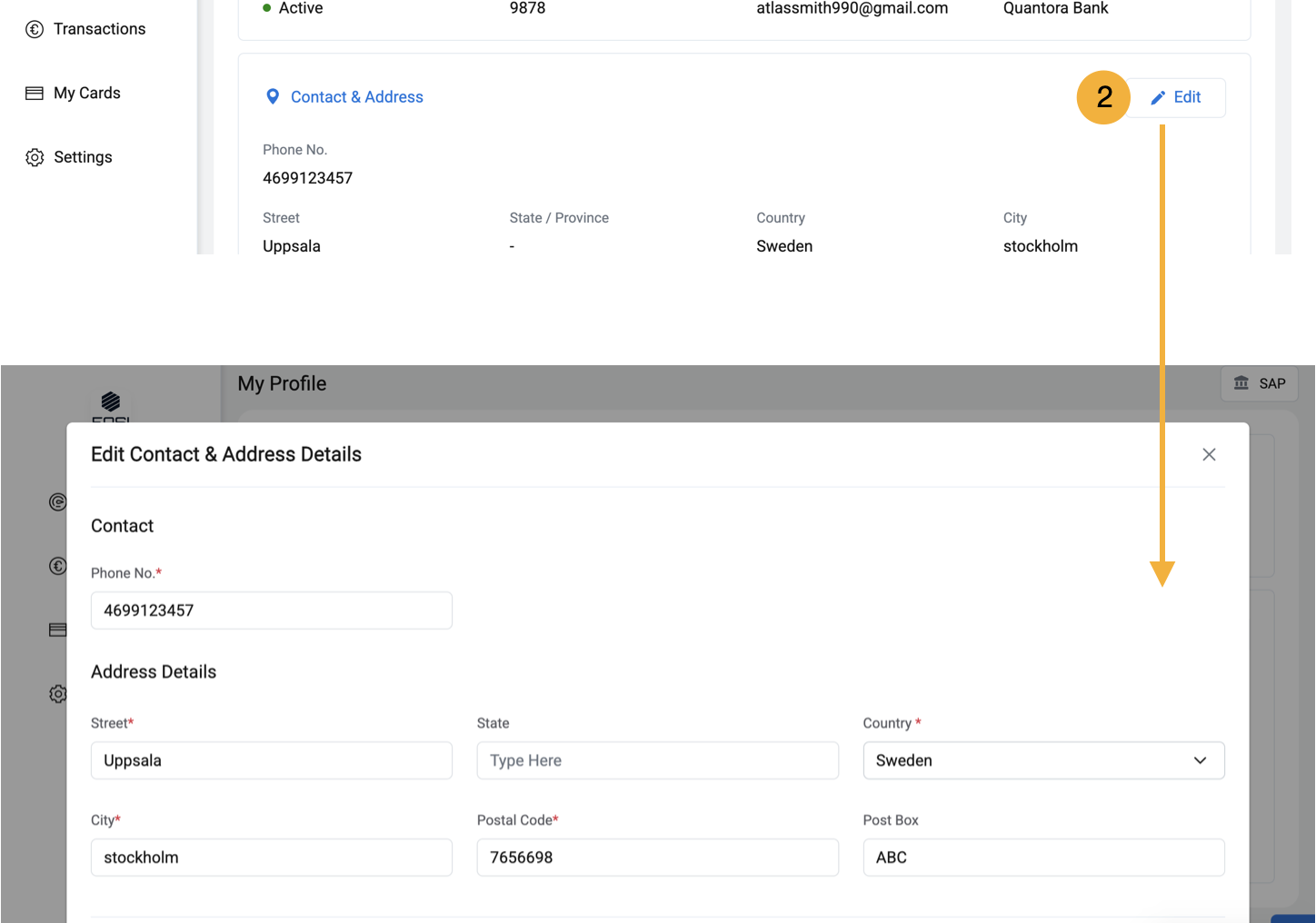This screenshot has height=923, width=1316.
Task: Click the bank building icon beside SAP
Action: click(1241, 383)
